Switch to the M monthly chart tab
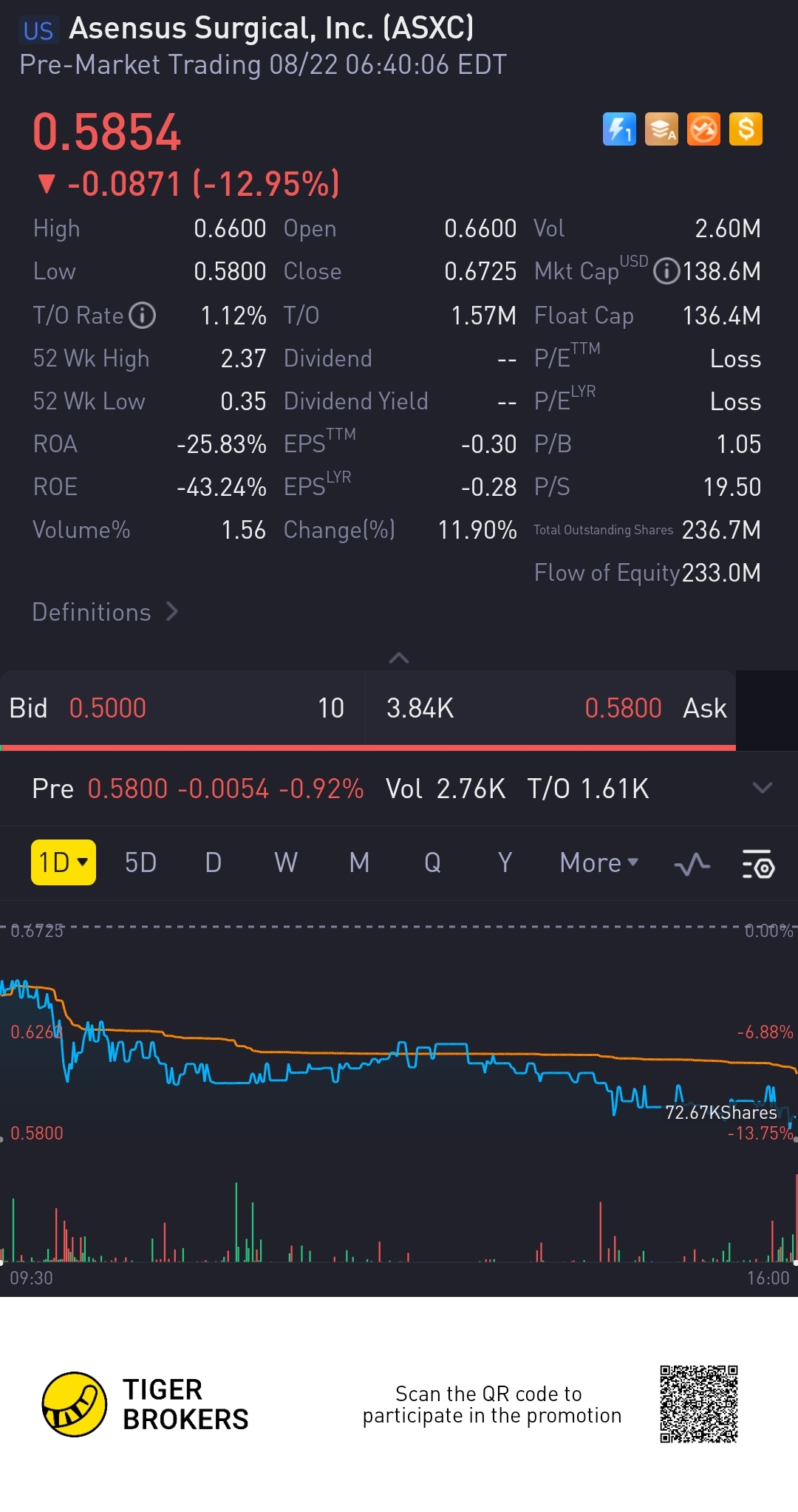The image size is (798, 1512). (x=359, y=862)
